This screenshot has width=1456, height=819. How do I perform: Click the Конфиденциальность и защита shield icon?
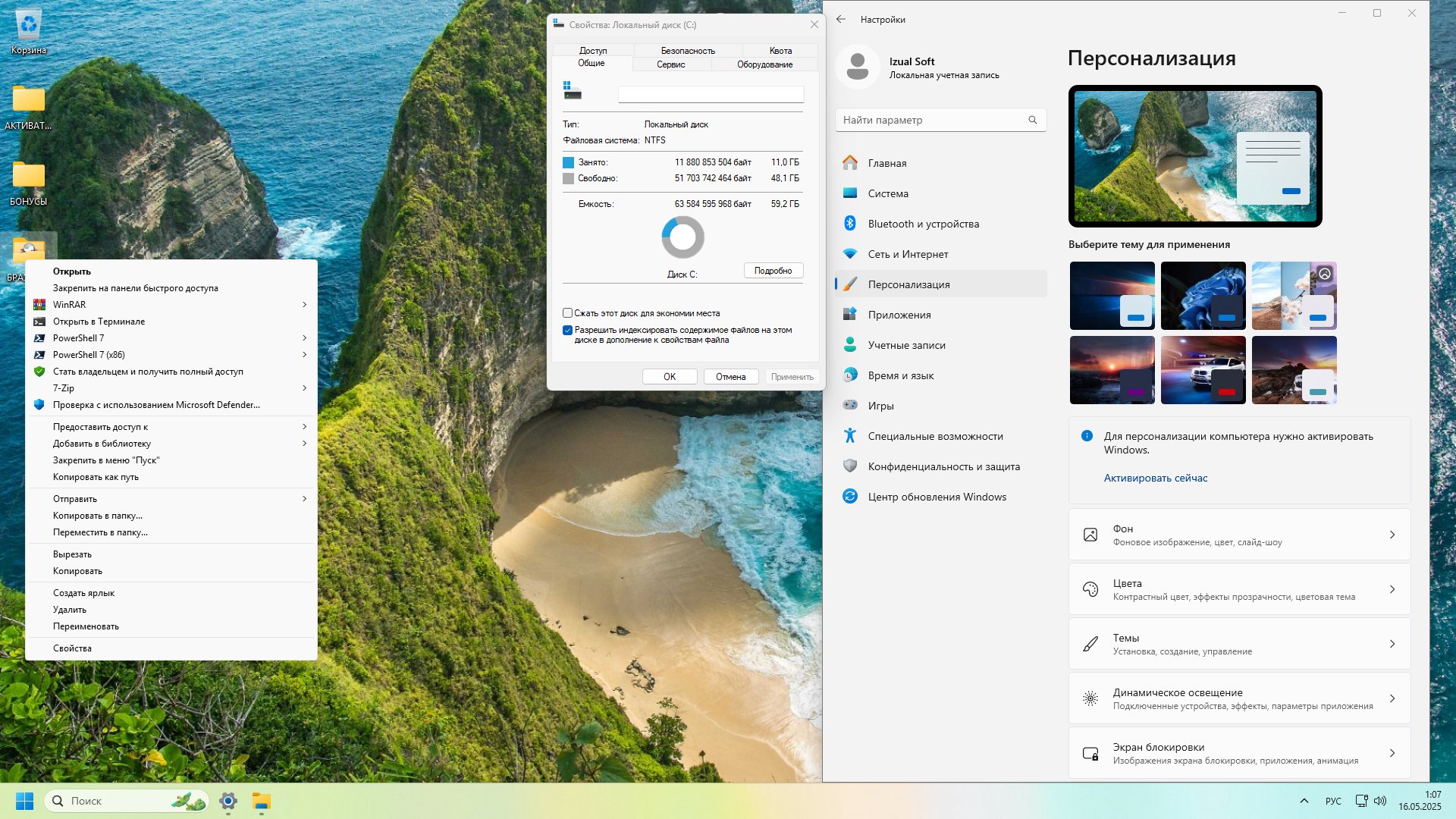850,466
